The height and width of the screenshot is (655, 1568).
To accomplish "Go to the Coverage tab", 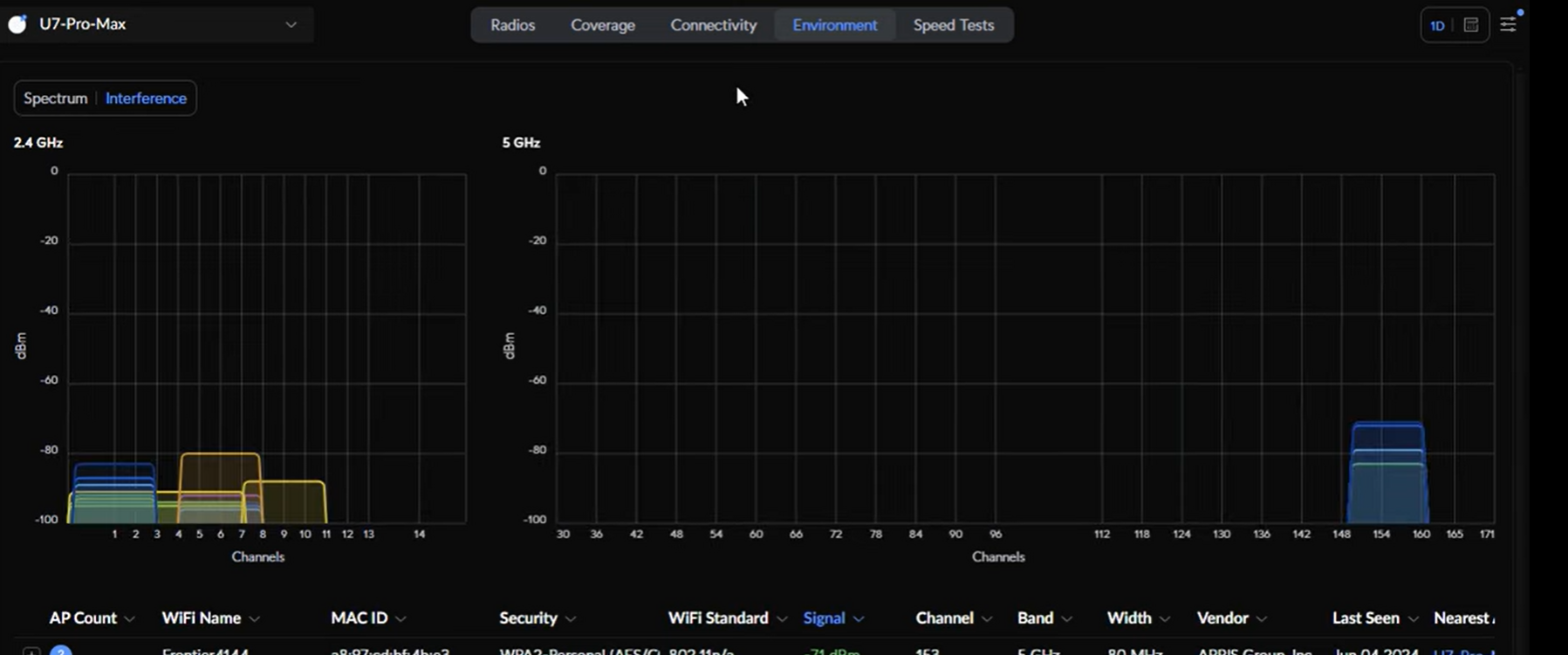I will (x=602, y=25).
